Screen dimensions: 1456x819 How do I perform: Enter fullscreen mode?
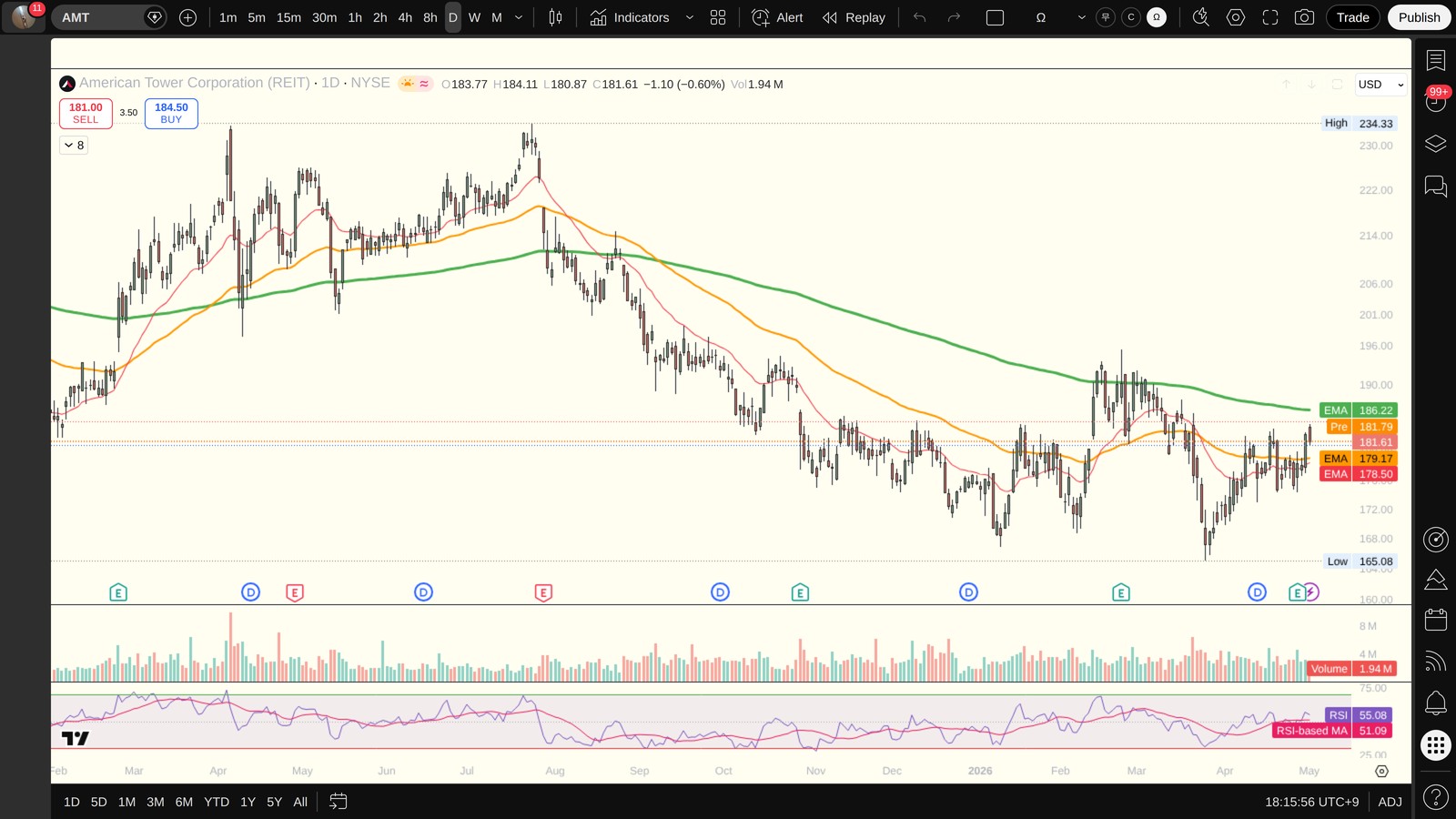(1270, 17)
